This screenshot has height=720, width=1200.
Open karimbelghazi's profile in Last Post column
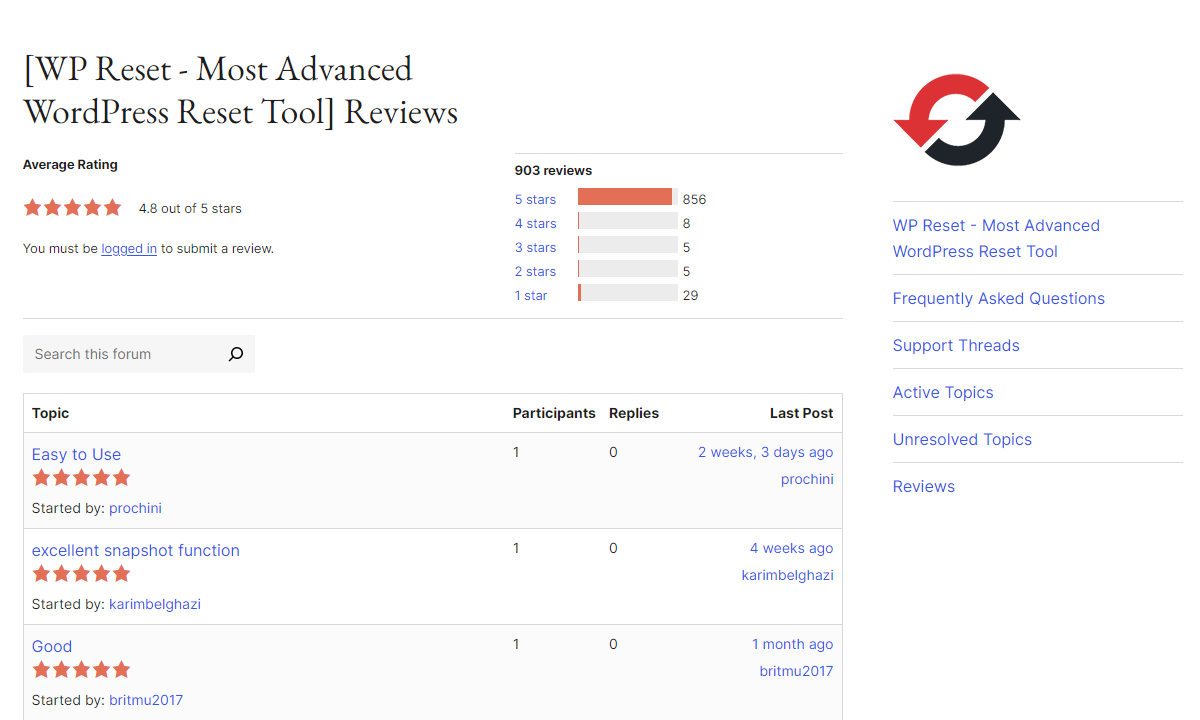point(787,575)
